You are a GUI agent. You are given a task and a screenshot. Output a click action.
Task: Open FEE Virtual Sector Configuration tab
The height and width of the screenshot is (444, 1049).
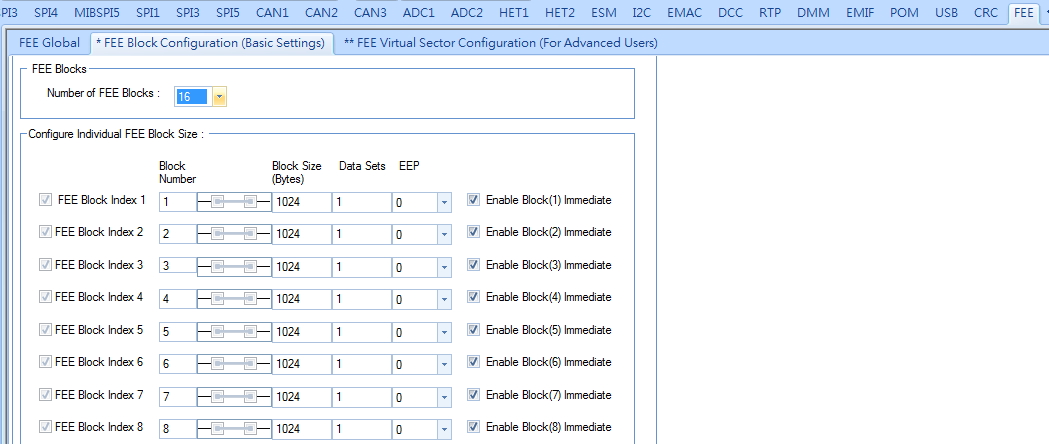pyautogui.click(x=500, y=43)
